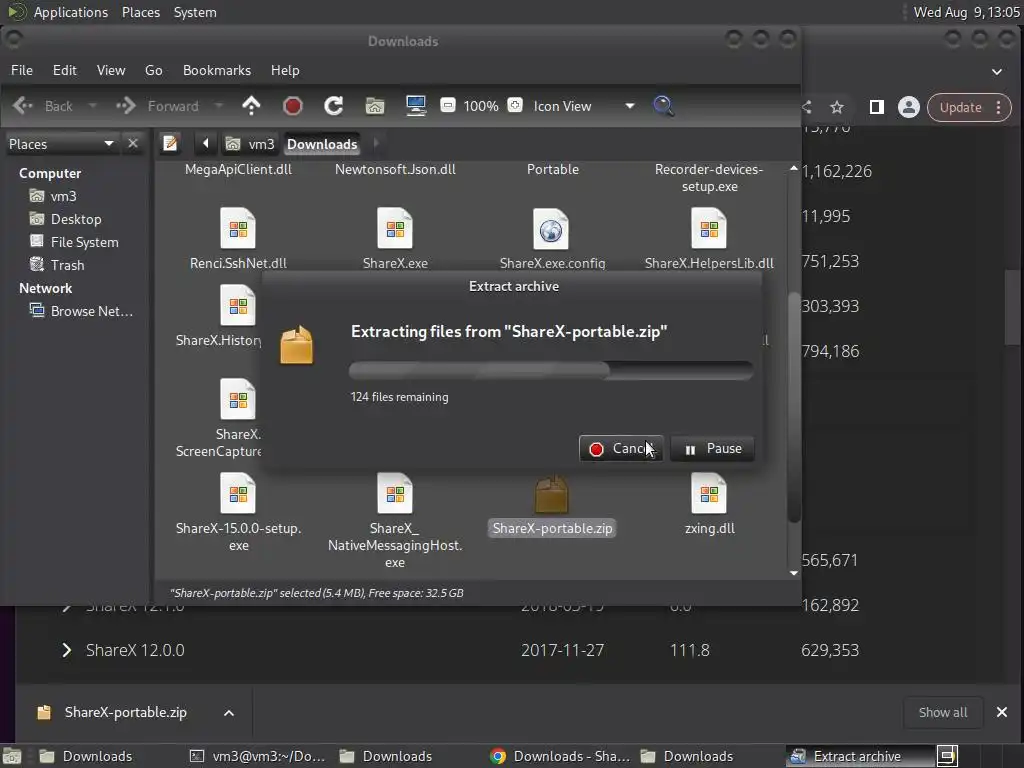This screenshot has width=1024, height=768.
Task: Click vm3 path bar button
Action: pos(250,144)
